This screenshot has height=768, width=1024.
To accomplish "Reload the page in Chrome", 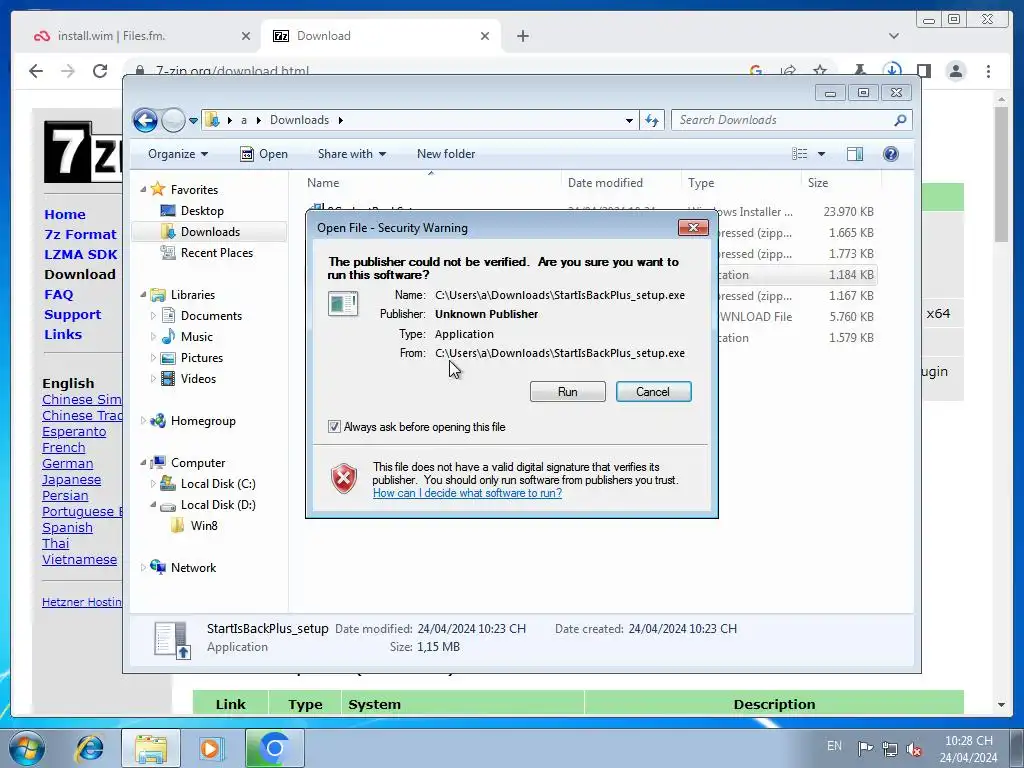I will pos(100,71).
